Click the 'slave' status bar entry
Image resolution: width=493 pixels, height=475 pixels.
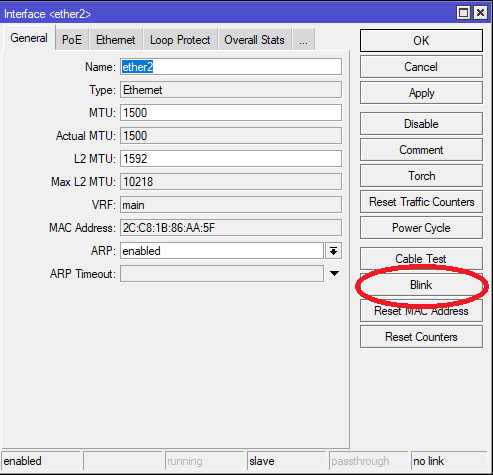pyautogui.click(x=287, y=461)
